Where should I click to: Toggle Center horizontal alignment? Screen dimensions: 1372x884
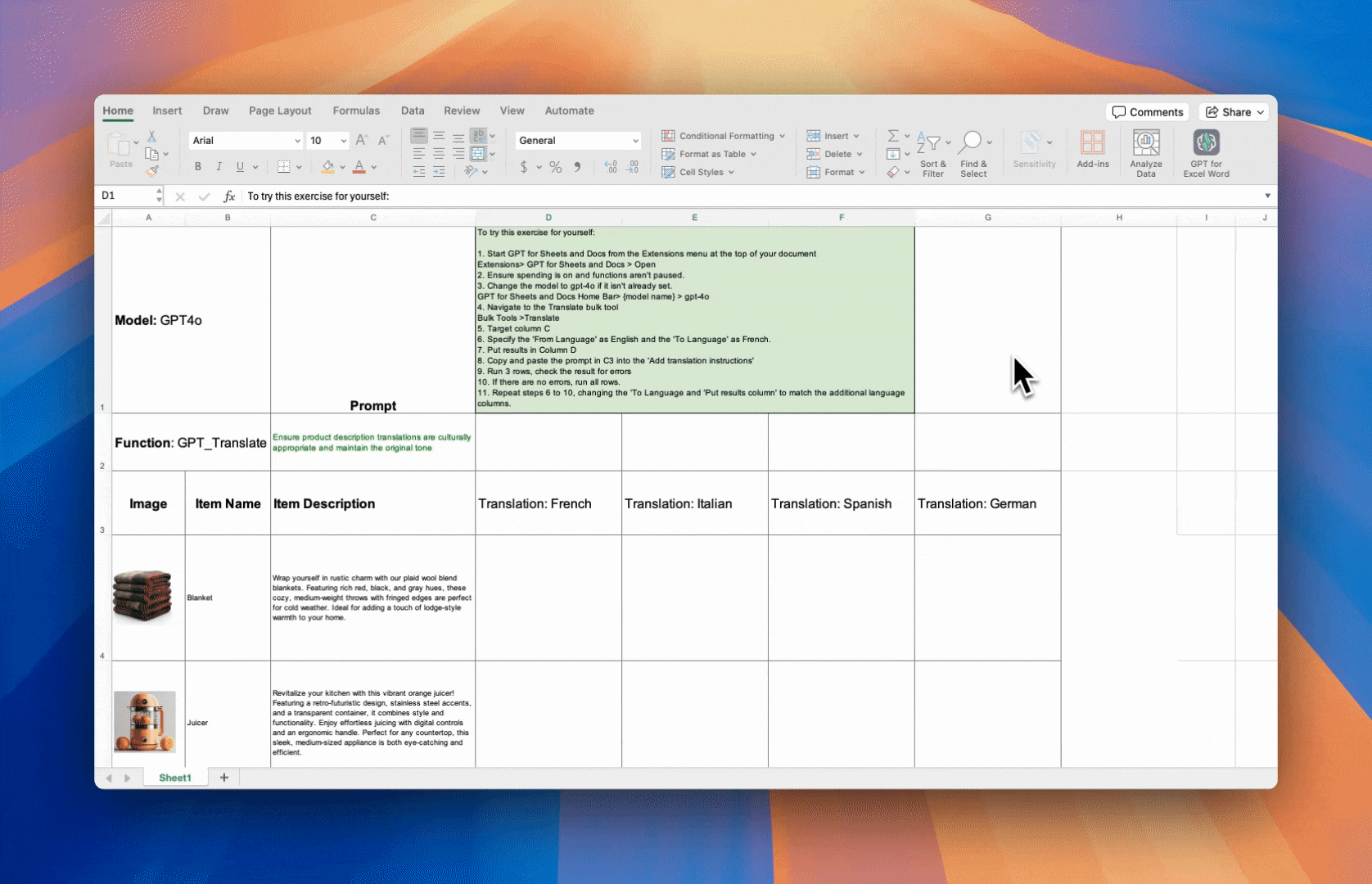coord(439,154)
